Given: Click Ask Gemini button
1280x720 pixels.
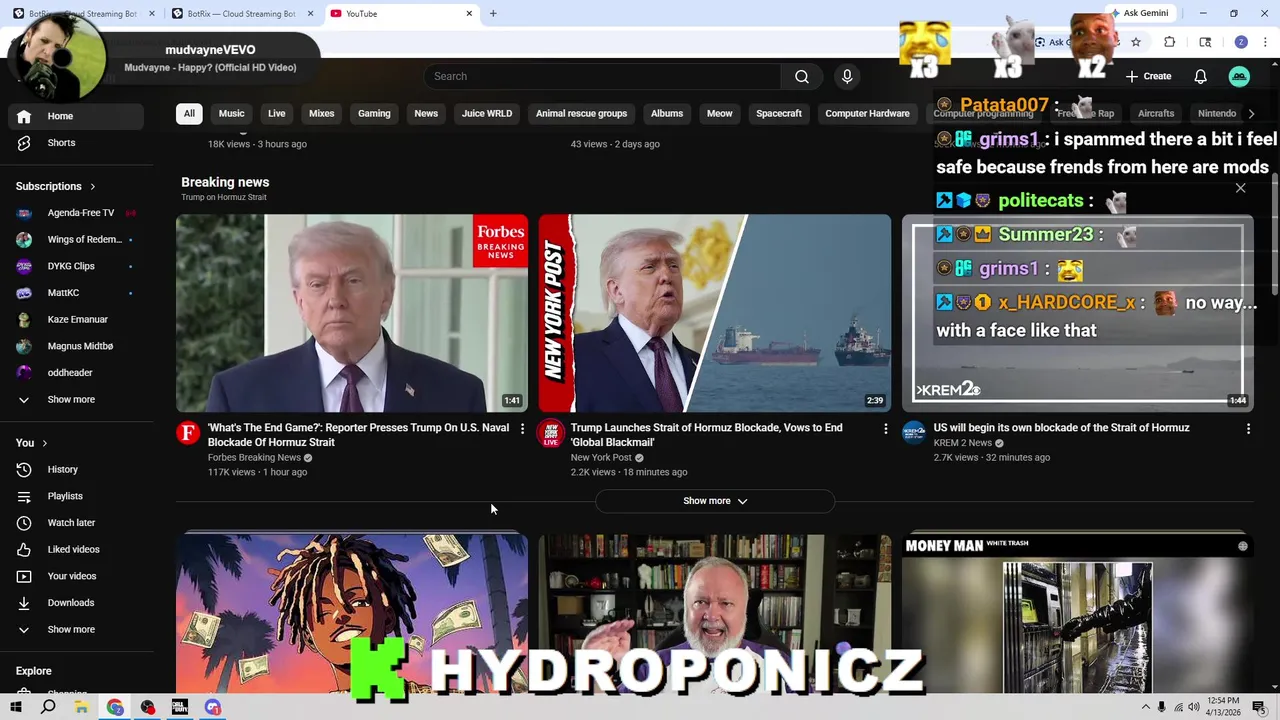Looking at the screenshot, I should 1139,14.
